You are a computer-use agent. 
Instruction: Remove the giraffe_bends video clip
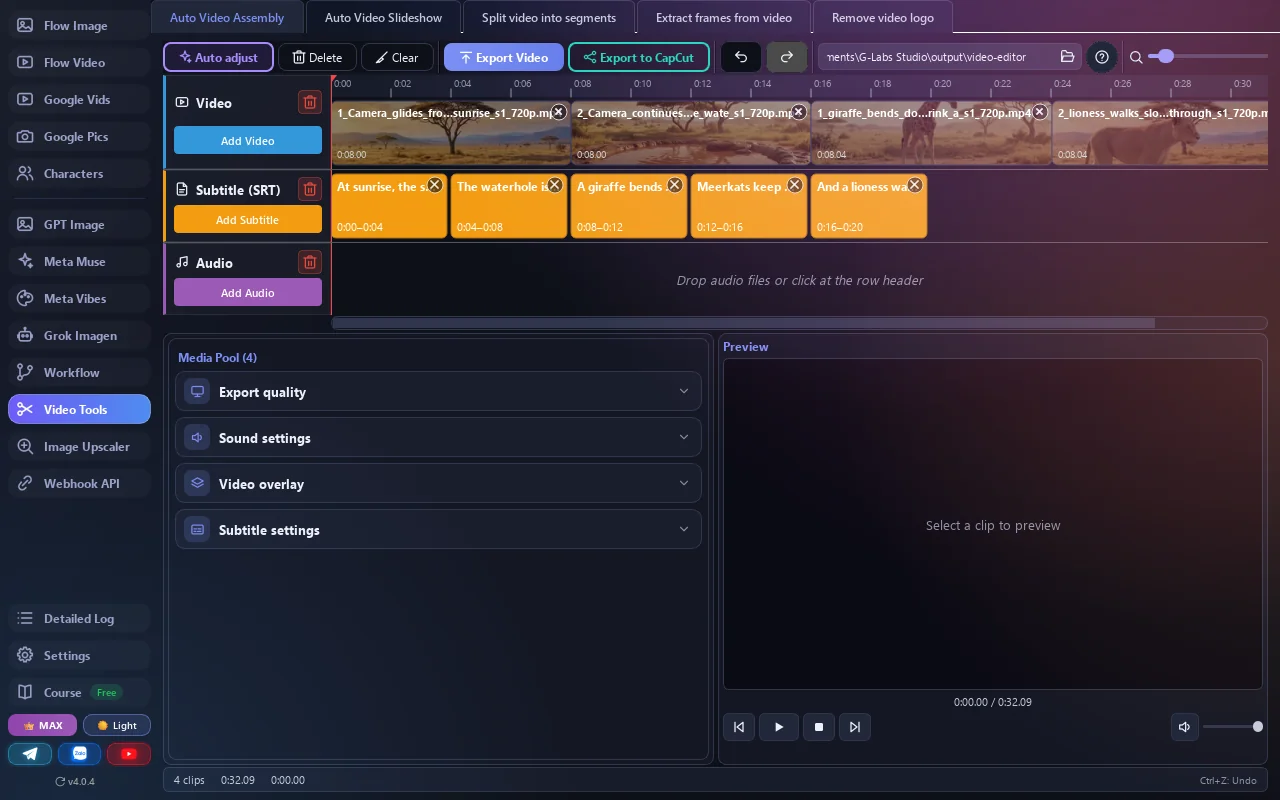pyautogui.click(x=1039, y=112)
